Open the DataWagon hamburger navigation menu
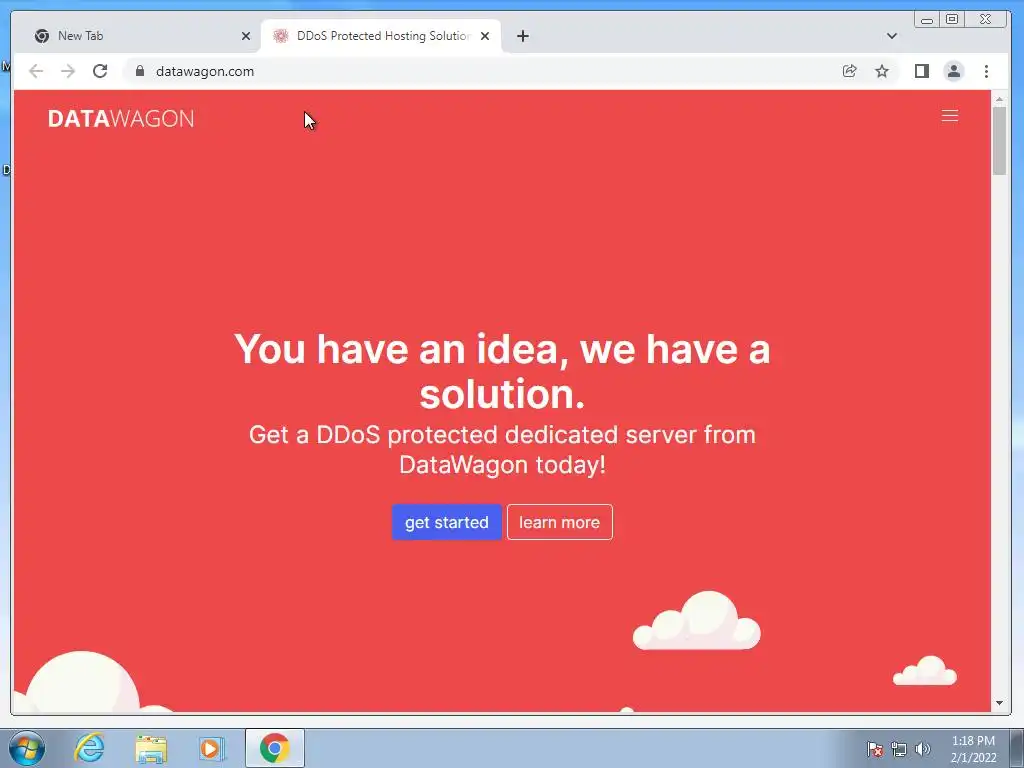The image size is (1024, 768). pyautogui.click(x=950, y=116)
